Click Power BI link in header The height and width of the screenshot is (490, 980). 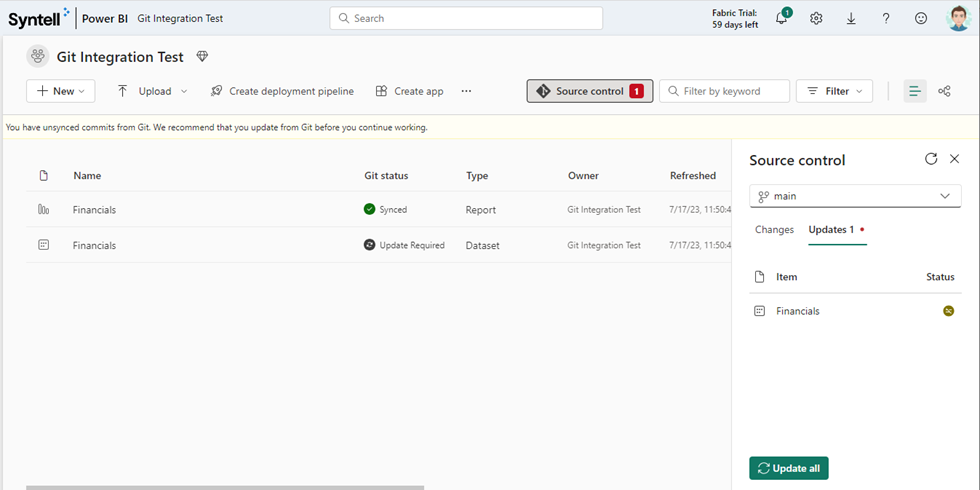point(105,19)
